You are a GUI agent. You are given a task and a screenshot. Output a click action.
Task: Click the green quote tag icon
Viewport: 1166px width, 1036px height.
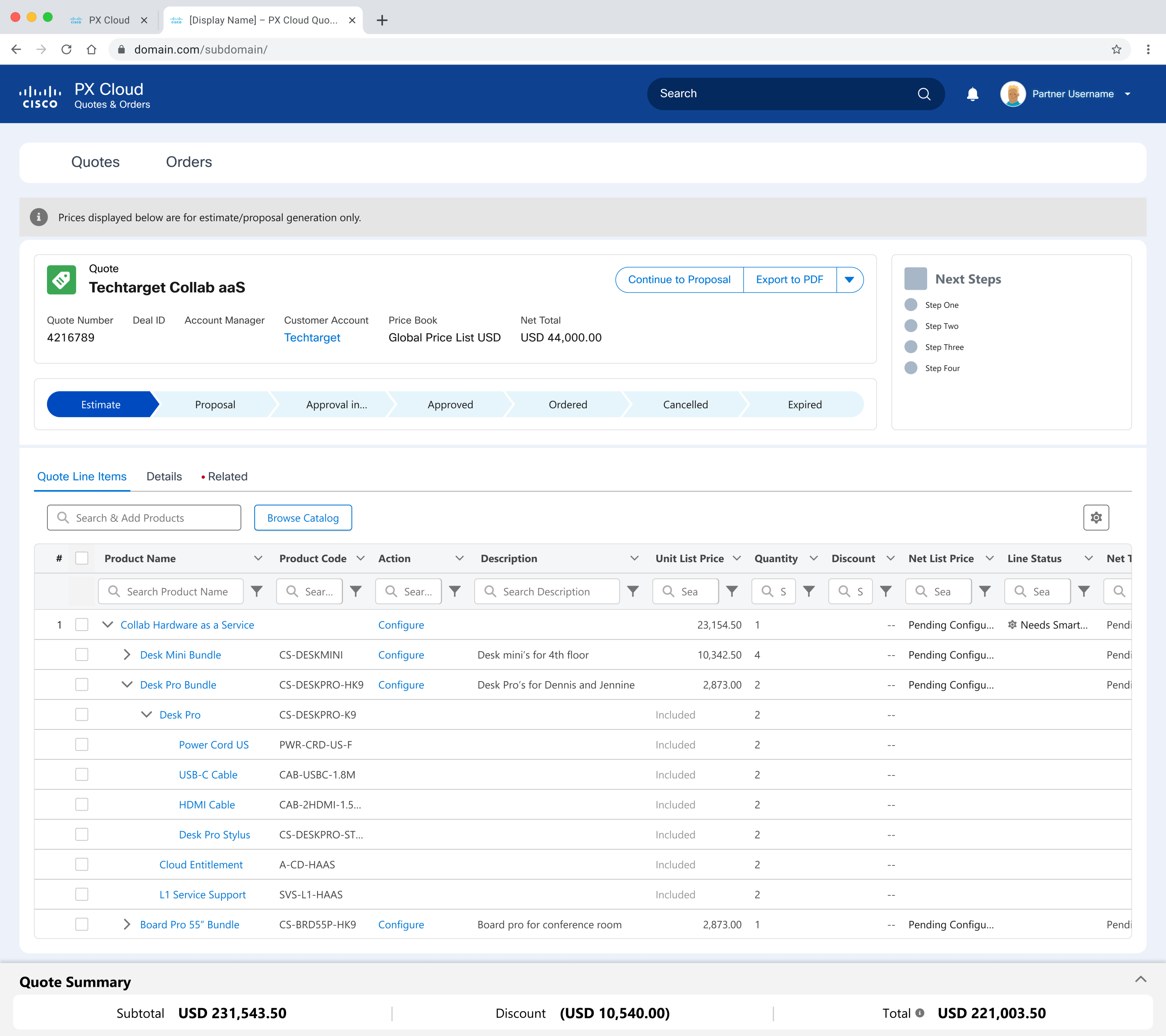click(61, 280)
